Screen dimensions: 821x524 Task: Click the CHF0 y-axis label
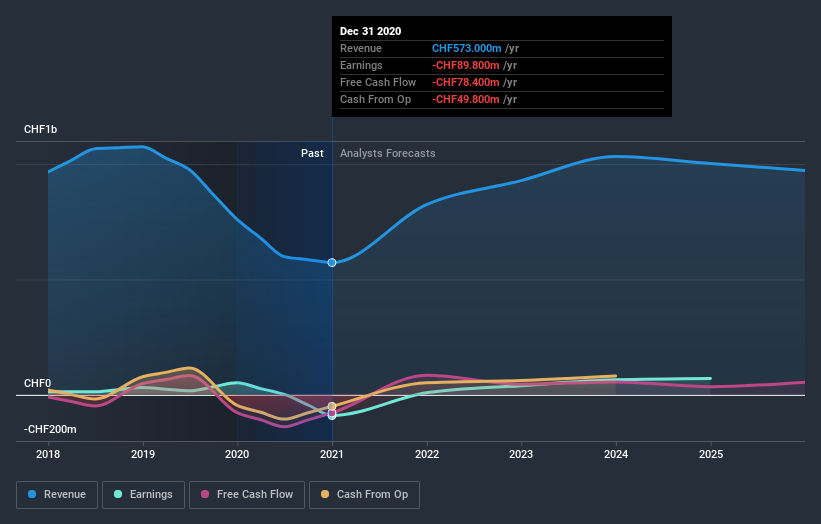[38, 383]
